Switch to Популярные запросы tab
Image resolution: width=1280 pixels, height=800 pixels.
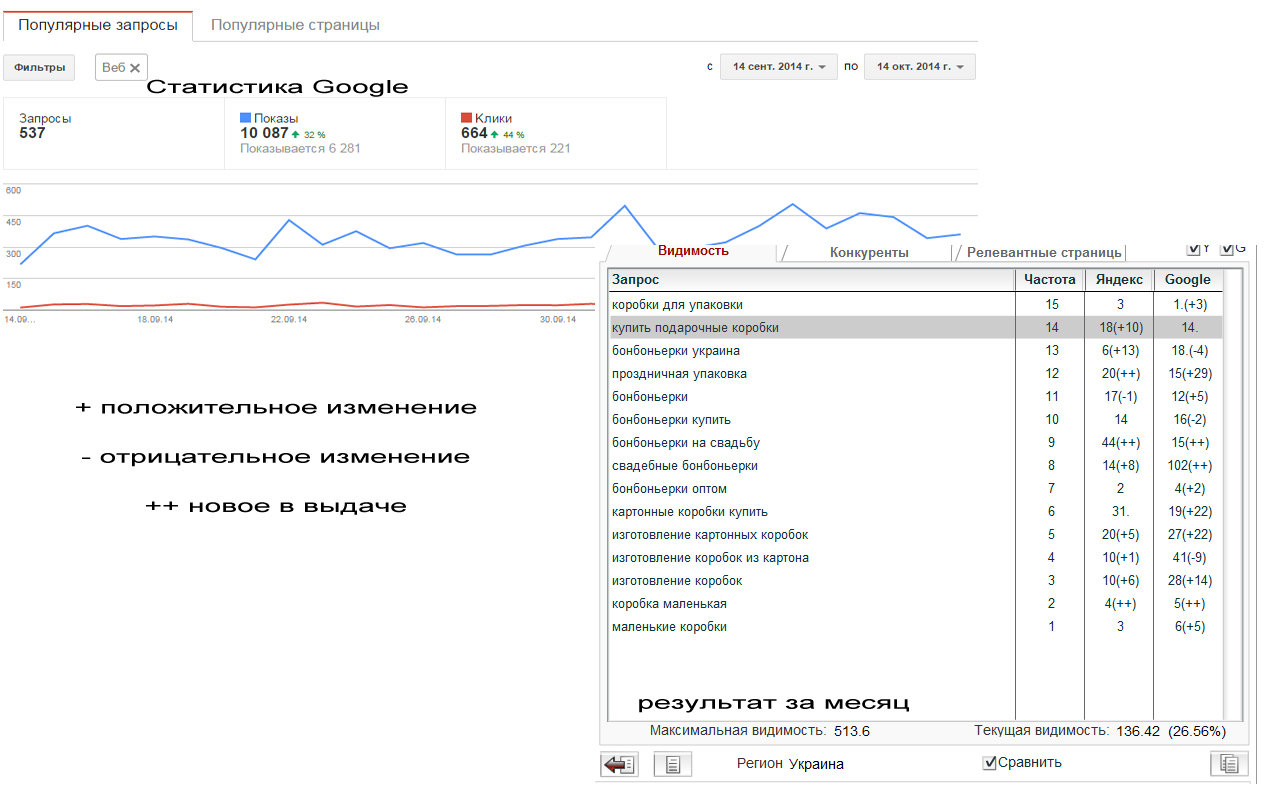[x=96, y=25]
